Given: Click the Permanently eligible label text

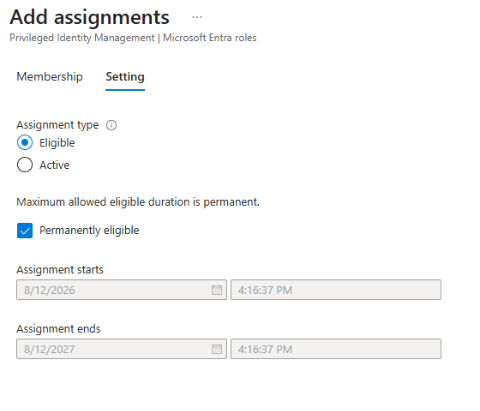Looking at the screenshot, I should tap(89, 230).
